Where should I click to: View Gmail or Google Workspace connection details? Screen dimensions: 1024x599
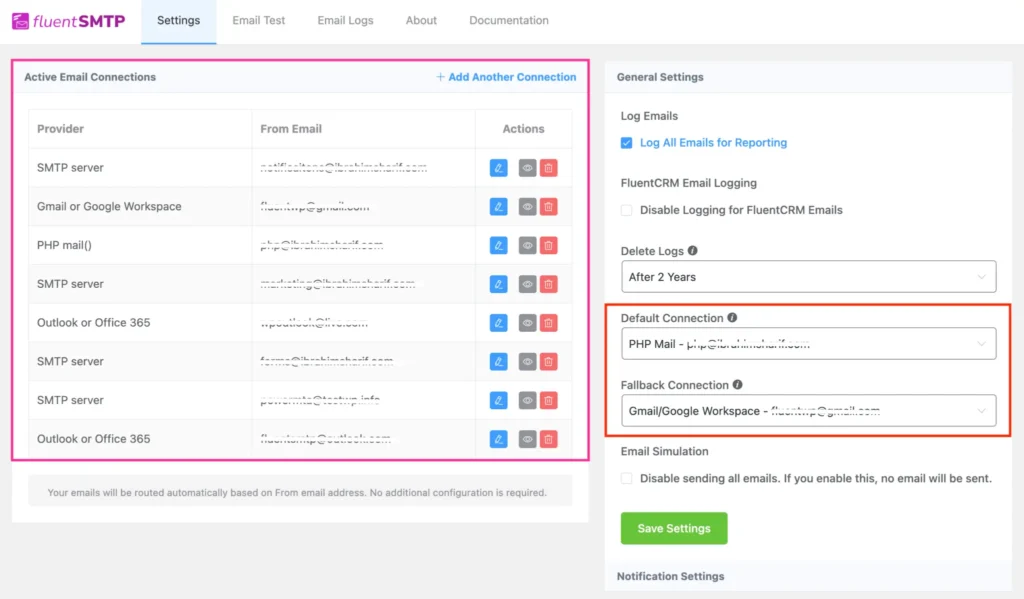(527, 206)
